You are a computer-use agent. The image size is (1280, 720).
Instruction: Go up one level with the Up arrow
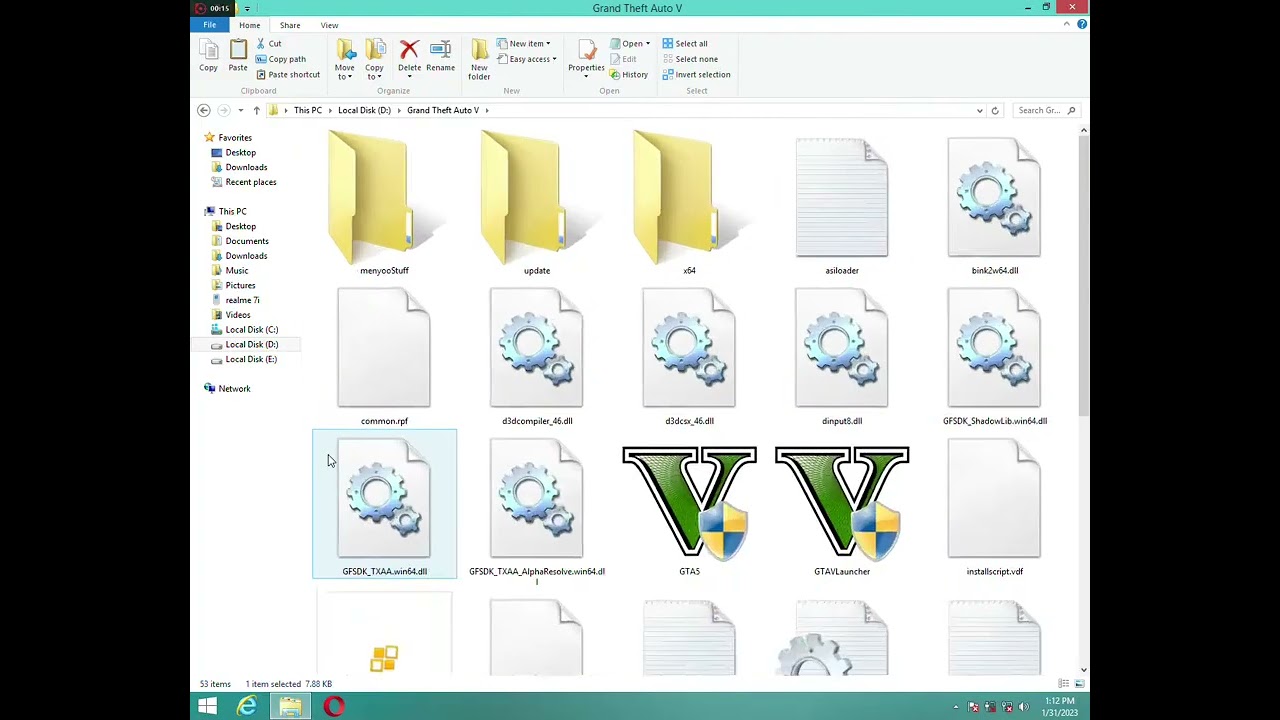click(256, 110)
